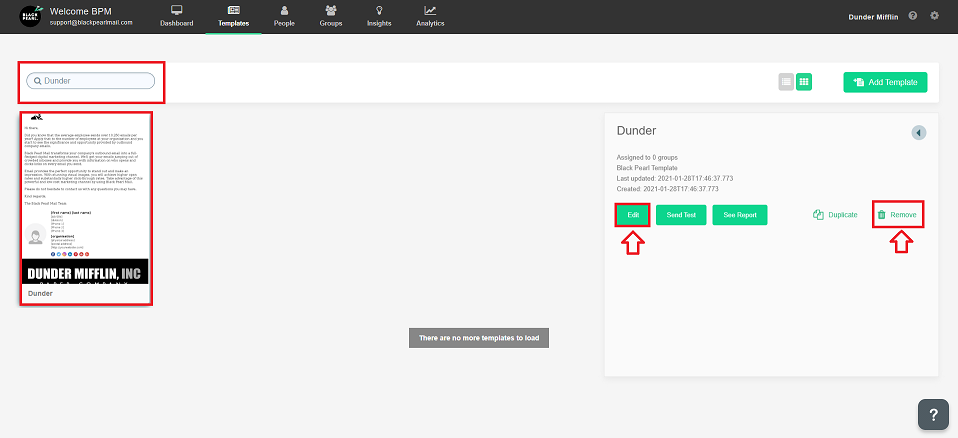Click the Black Pearl logo
Viewport: 958px width, 438px height.
pos(29,16)
